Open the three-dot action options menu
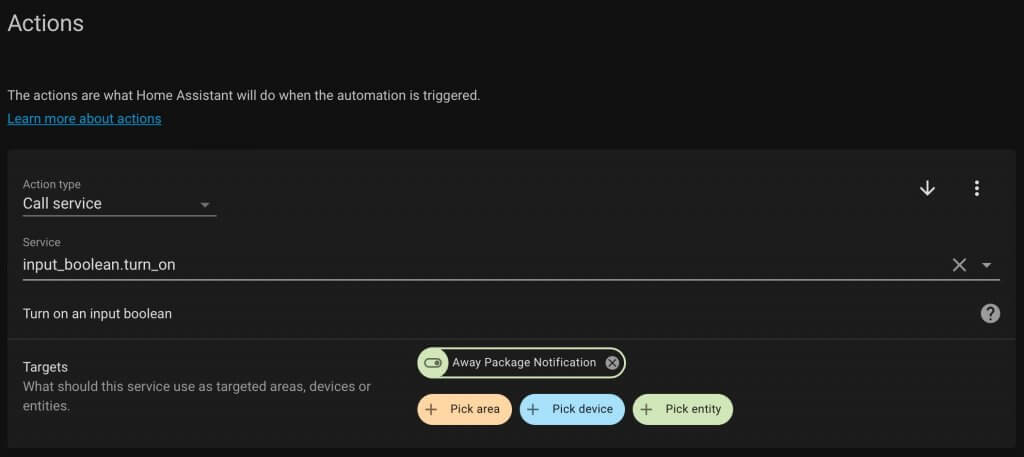1024x457 pixels. (x=976, y=189)
